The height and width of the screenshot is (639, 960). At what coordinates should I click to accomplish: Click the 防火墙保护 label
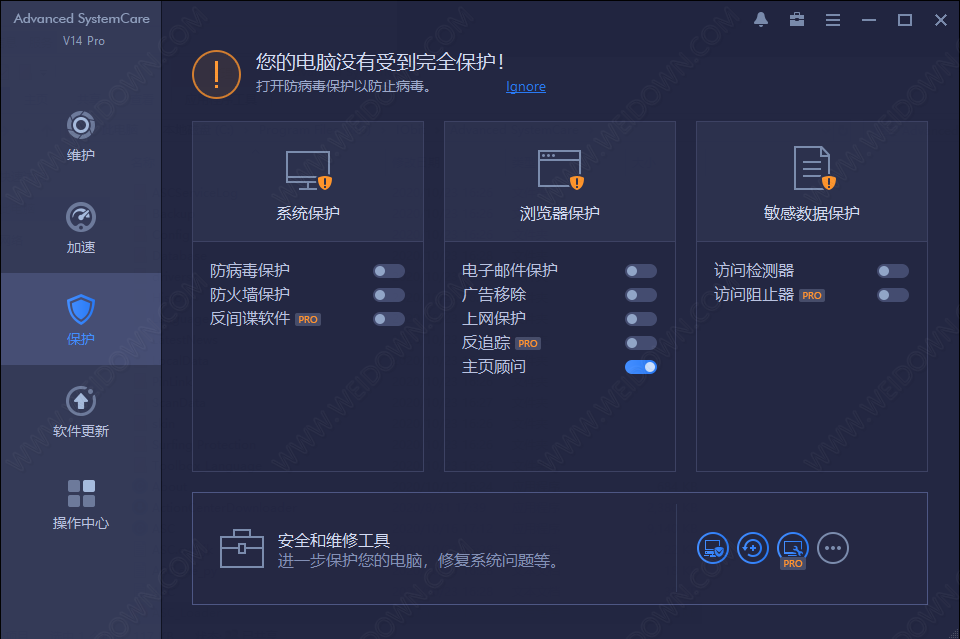click(x=250, y=294)
